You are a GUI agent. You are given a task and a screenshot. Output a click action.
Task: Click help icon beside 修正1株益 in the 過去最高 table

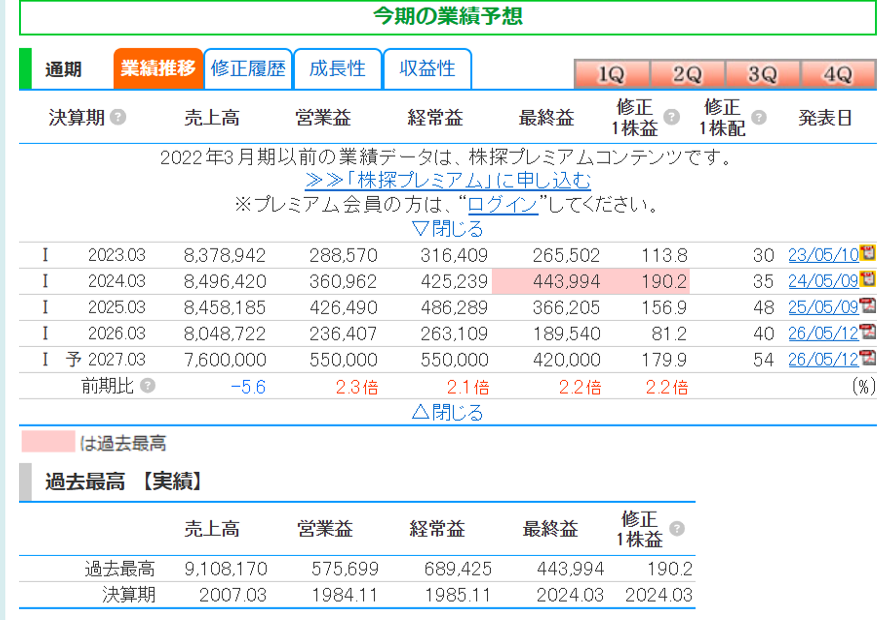(677, 529)
